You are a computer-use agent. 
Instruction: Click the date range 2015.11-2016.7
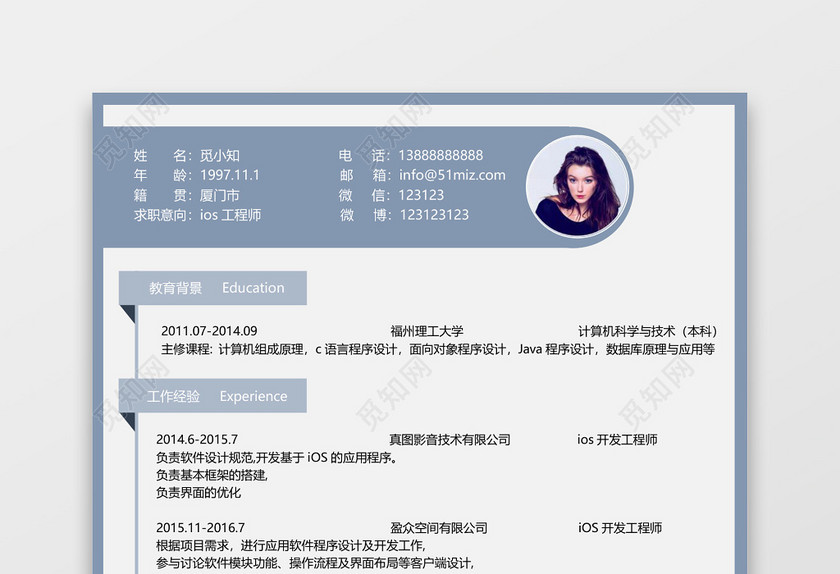[x=200, y=528]
